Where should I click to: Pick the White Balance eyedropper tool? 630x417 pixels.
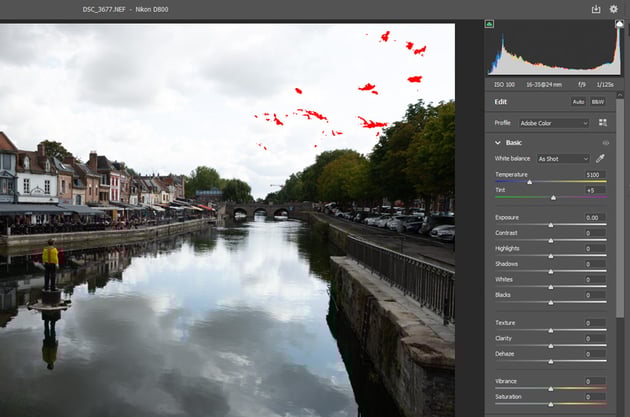pyautogui.click(x=601, y=158)
